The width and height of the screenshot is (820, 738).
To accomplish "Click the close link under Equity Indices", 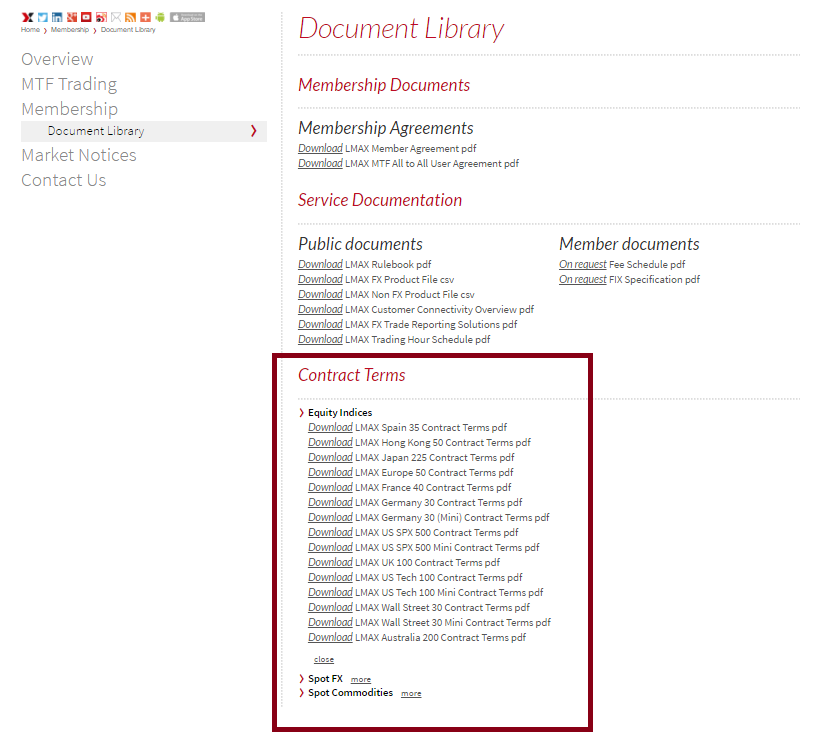I will [x=324, y=660].
